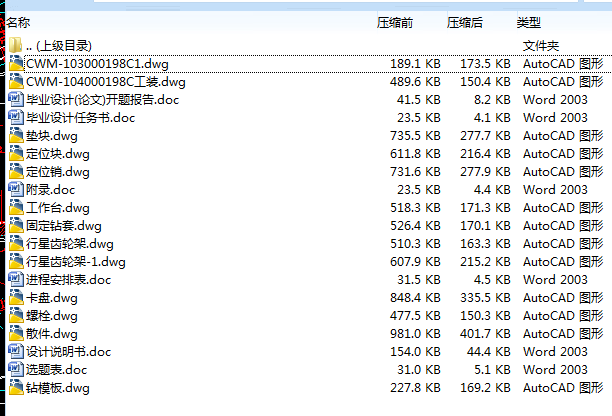Click AutoCAD 图形 type of 钻模板.dwg

pos(563,388)
